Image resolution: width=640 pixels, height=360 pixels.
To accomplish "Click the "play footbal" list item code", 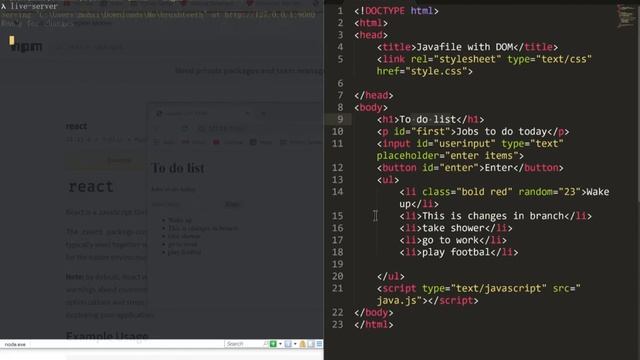I will (x=459, y=252).
